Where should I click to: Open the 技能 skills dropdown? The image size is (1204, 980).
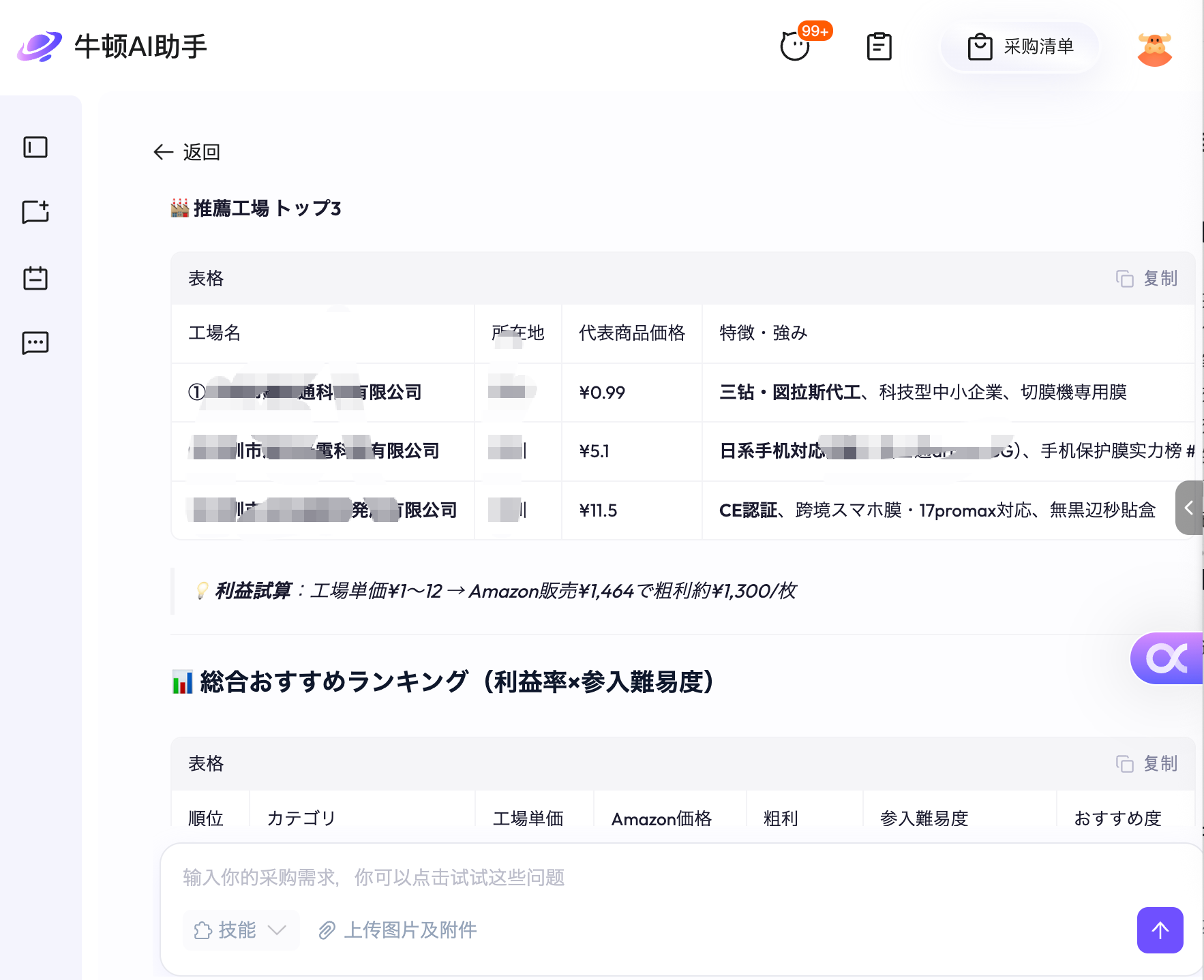click(x=241, y=930)
